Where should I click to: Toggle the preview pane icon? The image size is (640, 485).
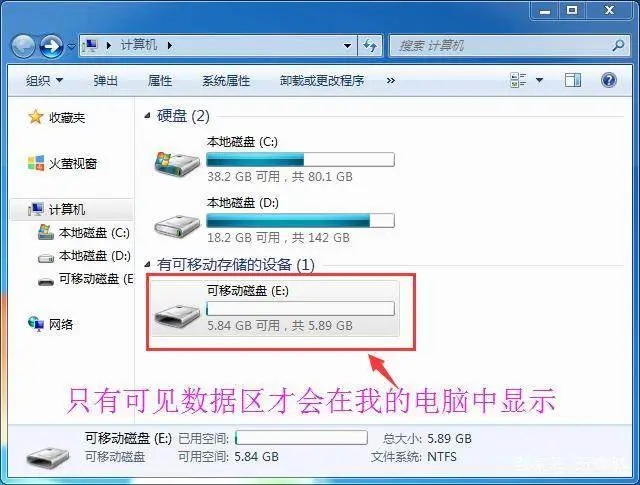573,80
